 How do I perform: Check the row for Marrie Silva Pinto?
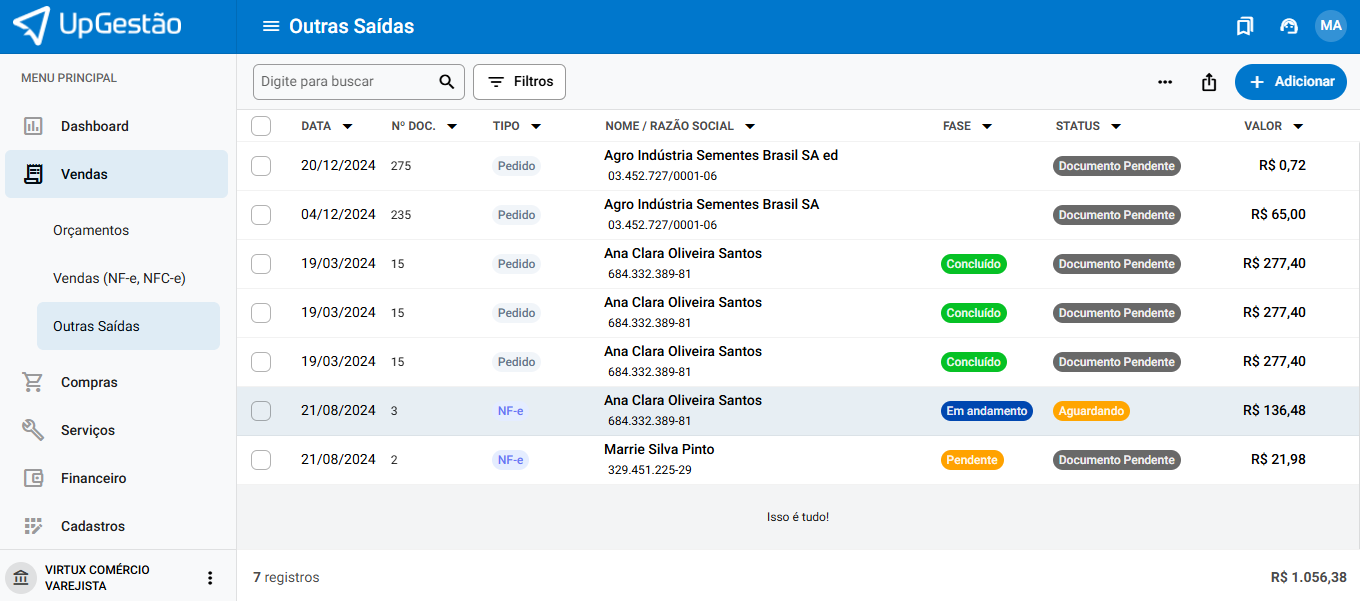[261, 460]
